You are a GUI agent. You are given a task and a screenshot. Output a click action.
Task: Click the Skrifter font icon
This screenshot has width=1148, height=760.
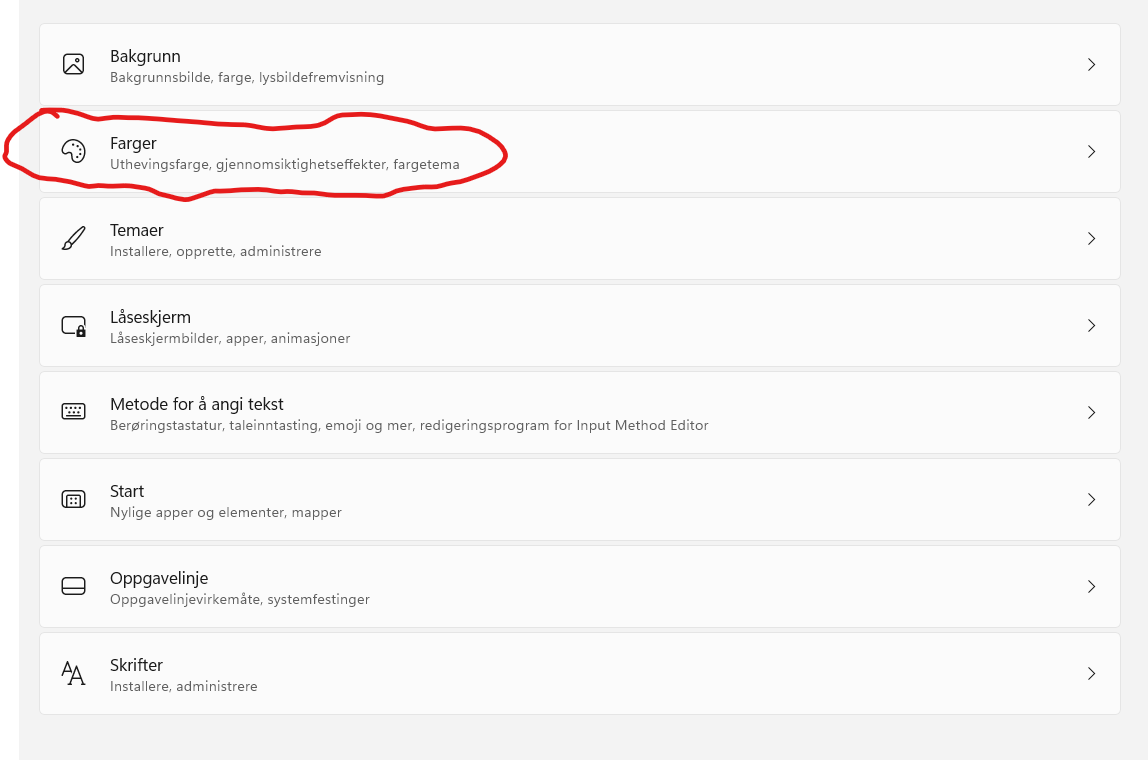tap(73, 674)
